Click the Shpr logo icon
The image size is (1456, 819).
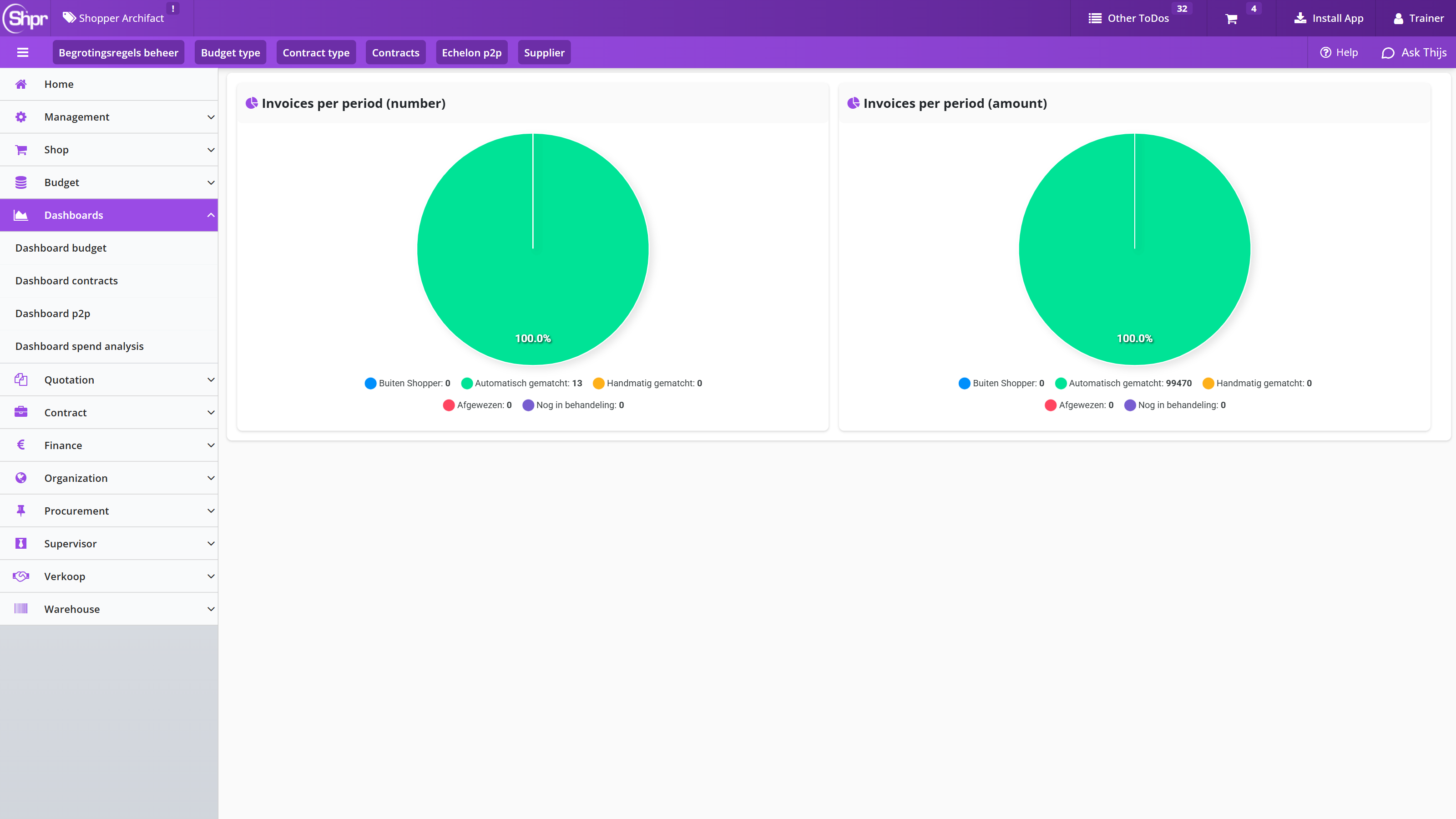26,18
